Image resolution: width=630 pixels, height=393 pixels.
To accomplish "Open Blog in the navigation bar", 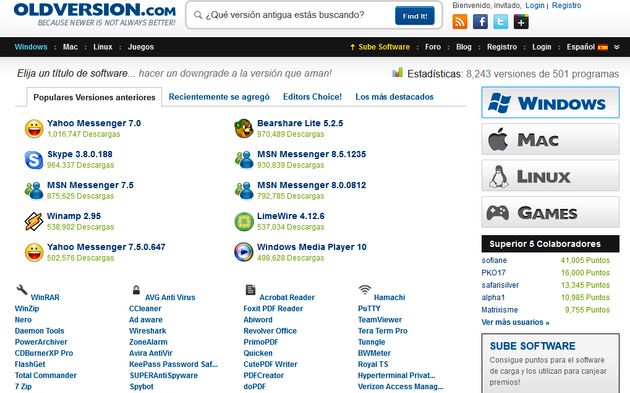I will (x=464, y=47).
